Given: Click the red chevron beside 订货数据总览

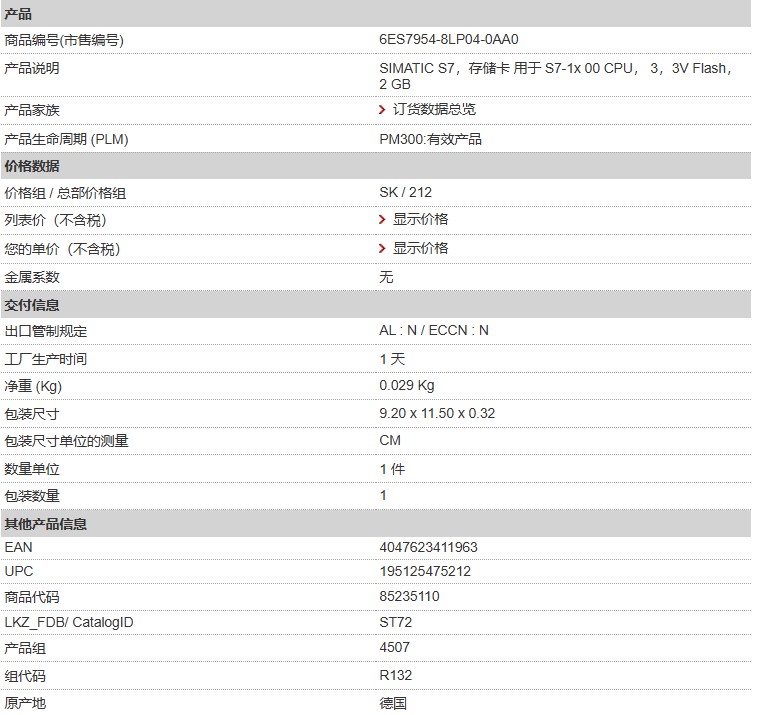Looking at the screenshot, I should pyautogui.click(x=383, y=109).
